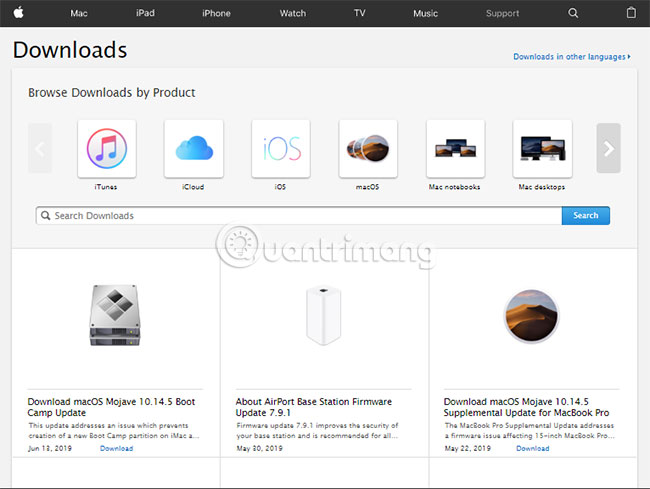The height and width of the screenshot is (489, 650).
Task: Click the May 30, 2019 date text
Action: [260, 448]
